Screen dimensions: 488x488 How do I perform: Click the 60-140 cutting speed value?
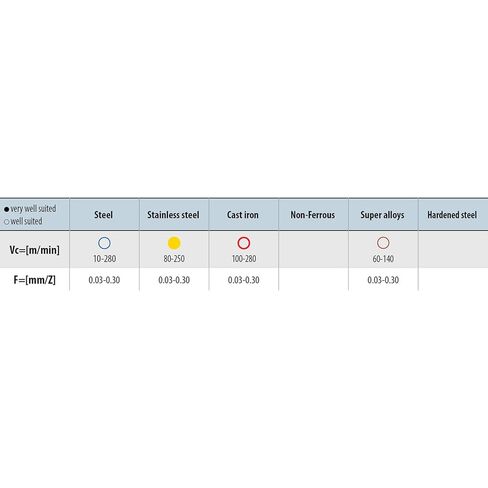(x=383, y=259)
